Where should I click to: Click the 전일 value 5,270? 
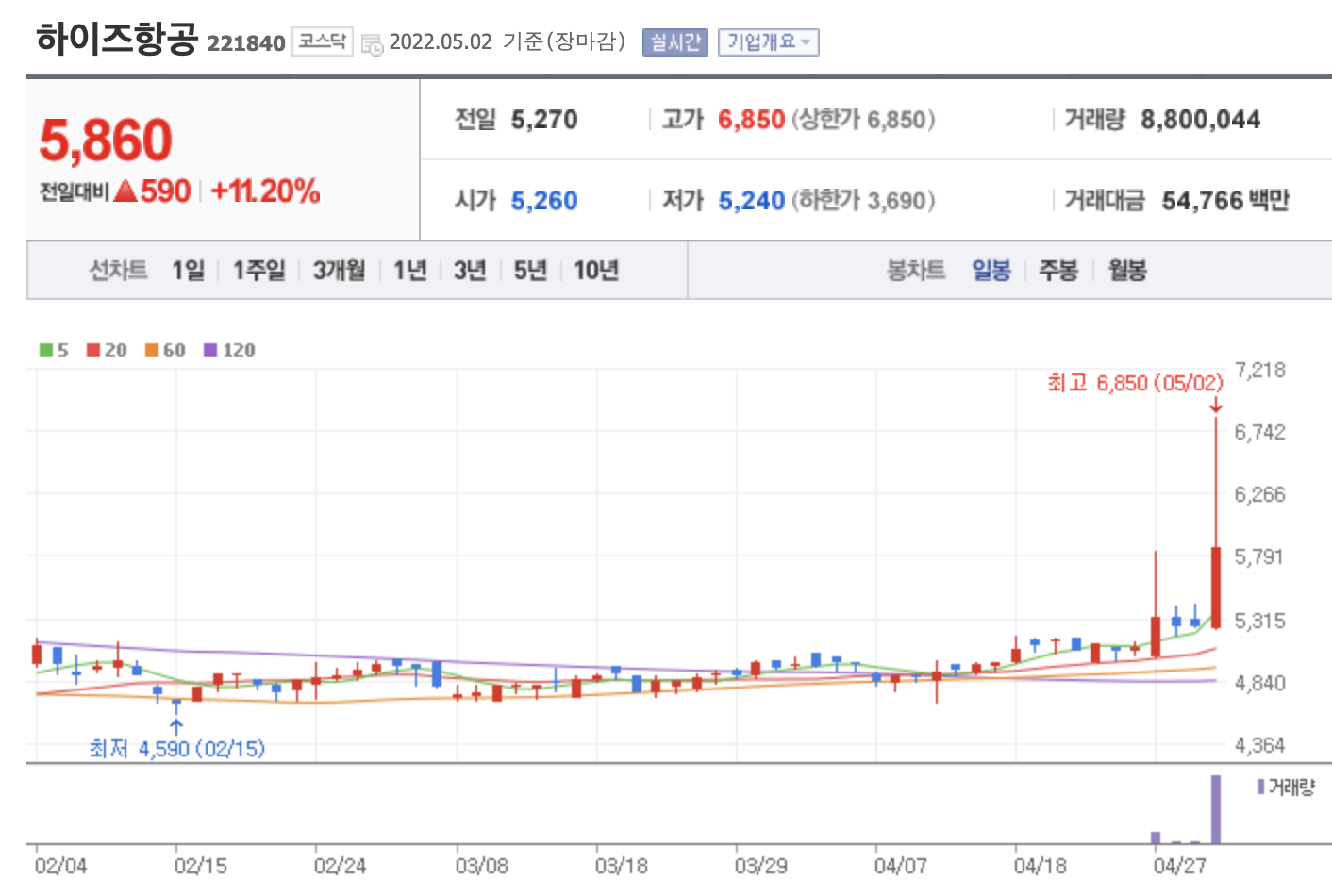[544, 120]
